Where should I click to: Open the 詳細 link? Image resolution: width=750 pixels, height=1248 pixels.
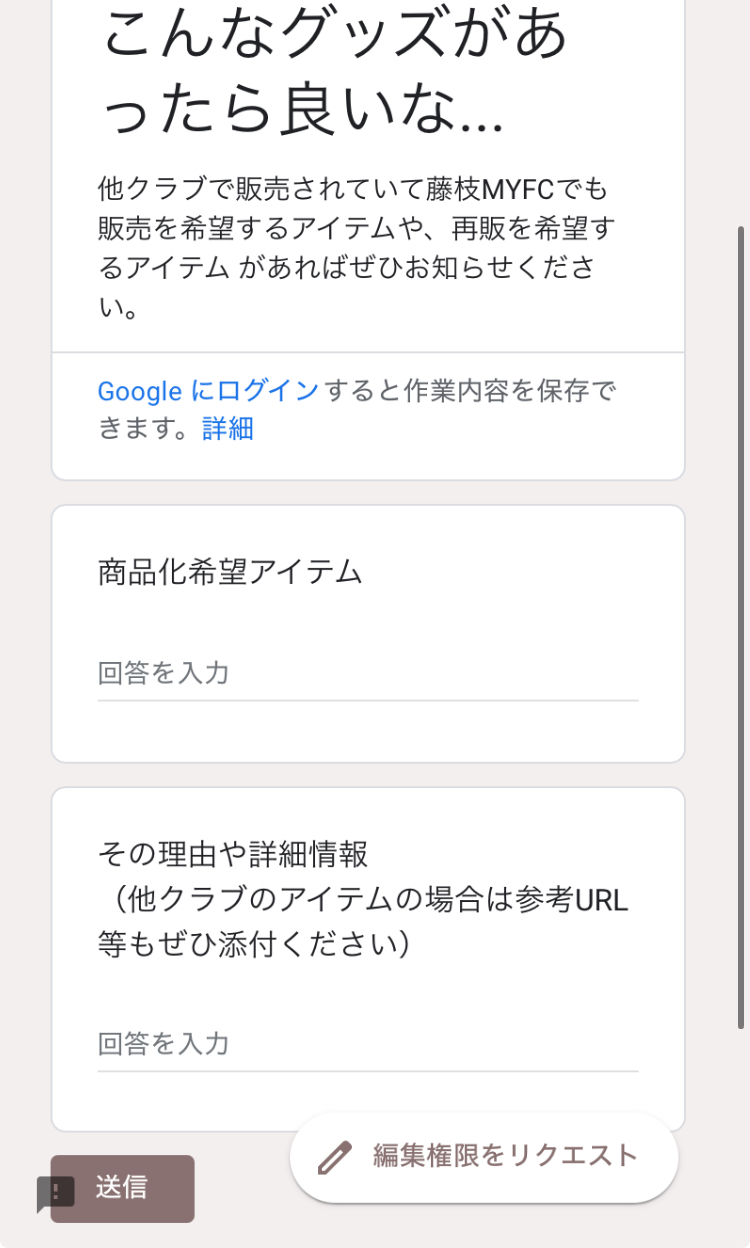point(228,429)
